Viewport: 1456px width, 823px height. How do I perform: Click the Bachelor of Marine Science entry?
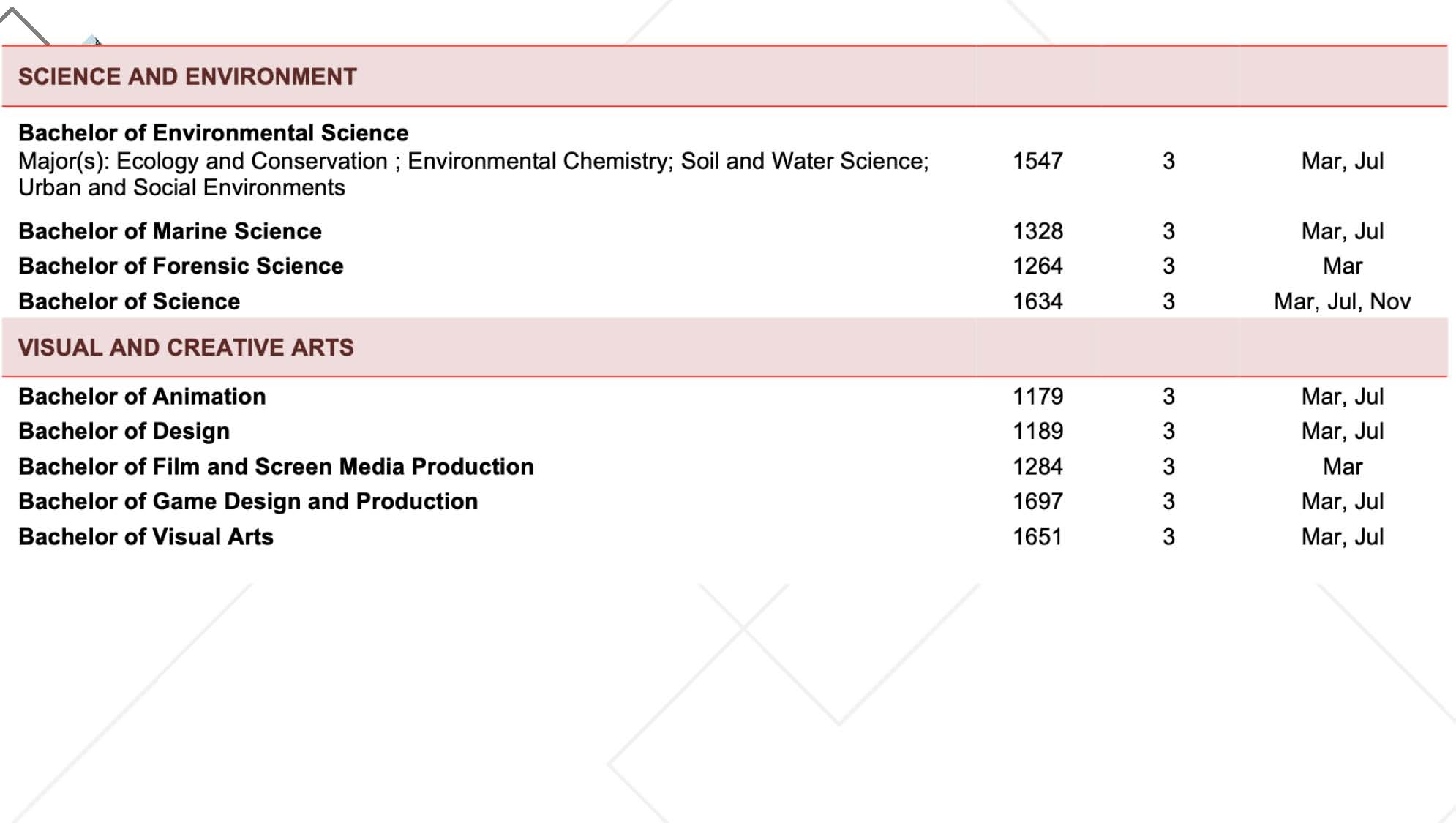click(x=170, y=231)
